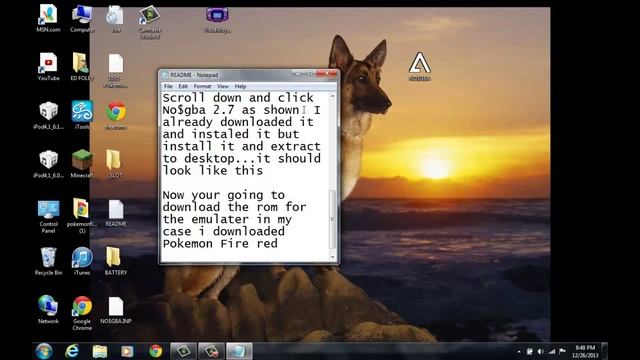Open the taskbar clock showing 8:48 PM
Image resolution: width=640 pixels, height=360 pixels.
click(585, 351)
